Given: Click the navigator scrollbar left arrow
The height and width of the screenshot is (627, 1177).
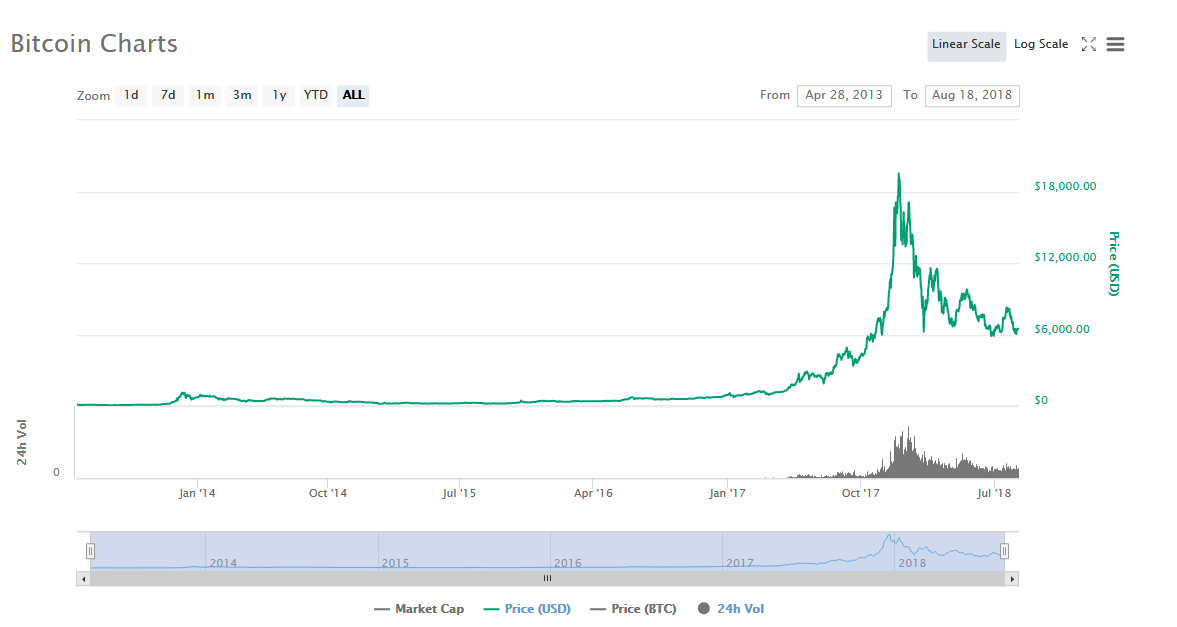Looking at the screenshot, I should (x=83, y=579).
